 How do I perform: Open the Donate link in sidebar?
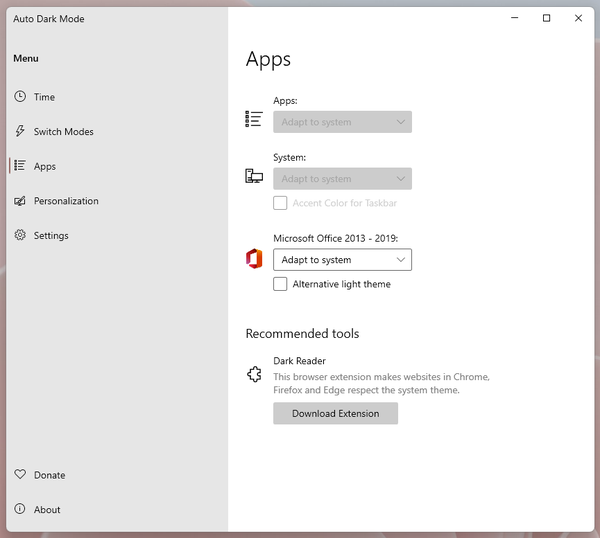point(49,475)
